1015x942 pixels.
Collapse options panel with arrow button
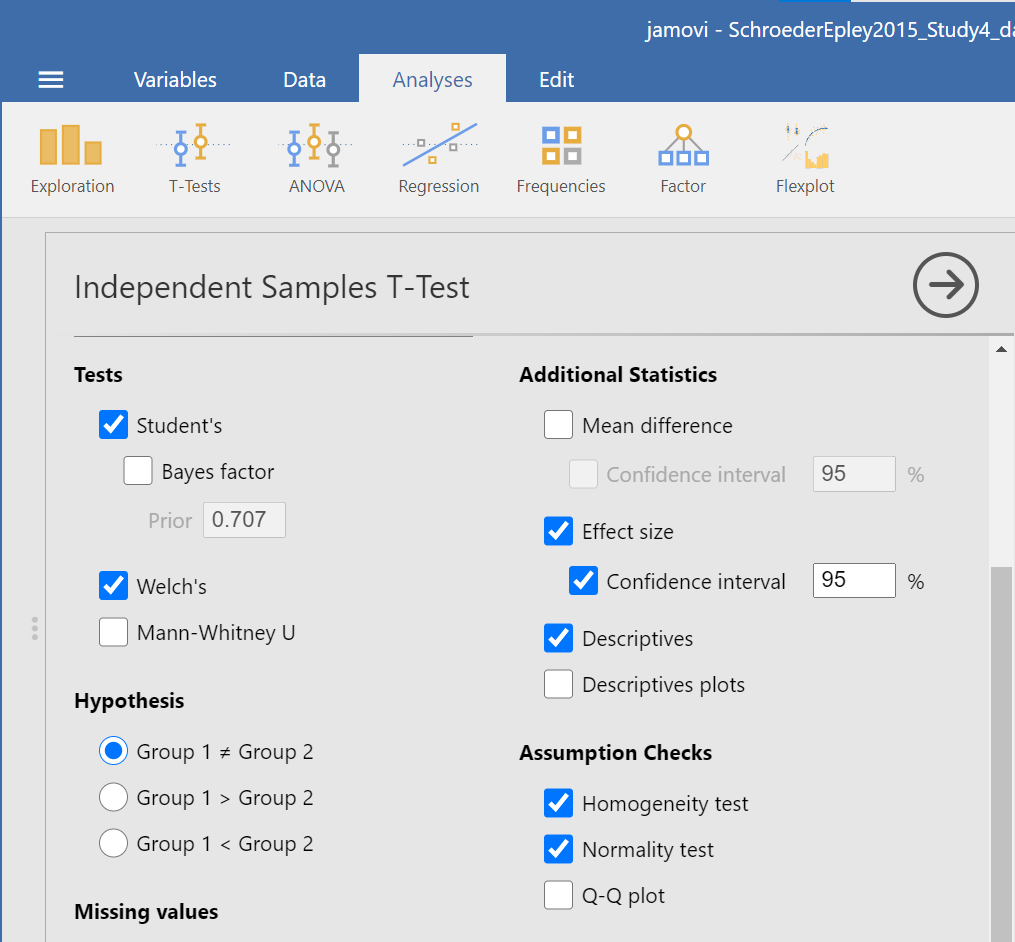(945, 286)
